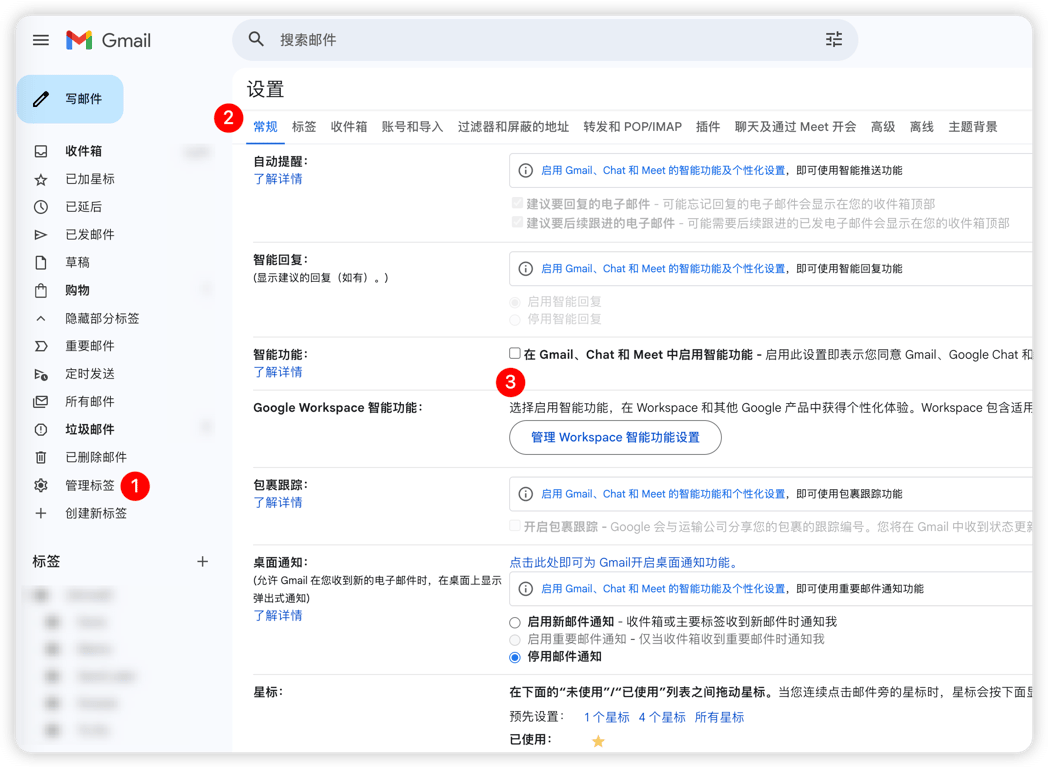This screenshot has height=768, width=1048.
Task: Switch to the 过滤器和屏蔽的地址 tab
Action: click(513, 126)
